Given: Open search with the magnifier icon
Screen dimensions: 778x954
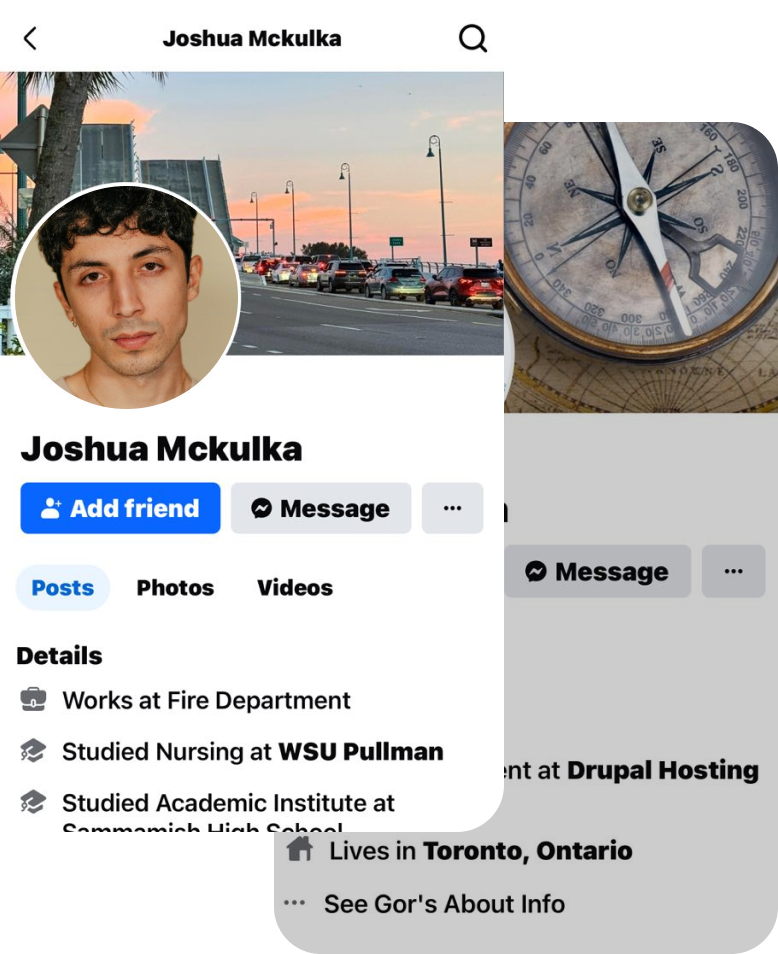Looking at the screenshot, I should (473, 38).
